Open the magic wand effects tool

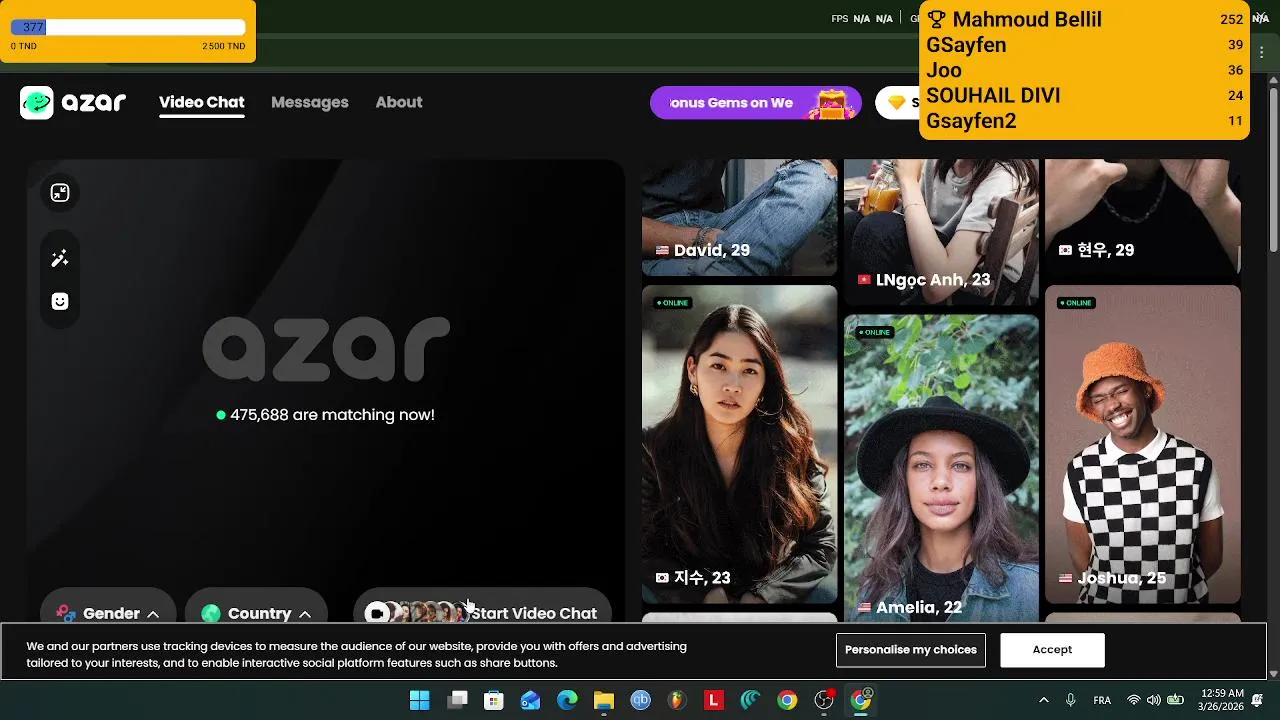(x=60, y=259)
